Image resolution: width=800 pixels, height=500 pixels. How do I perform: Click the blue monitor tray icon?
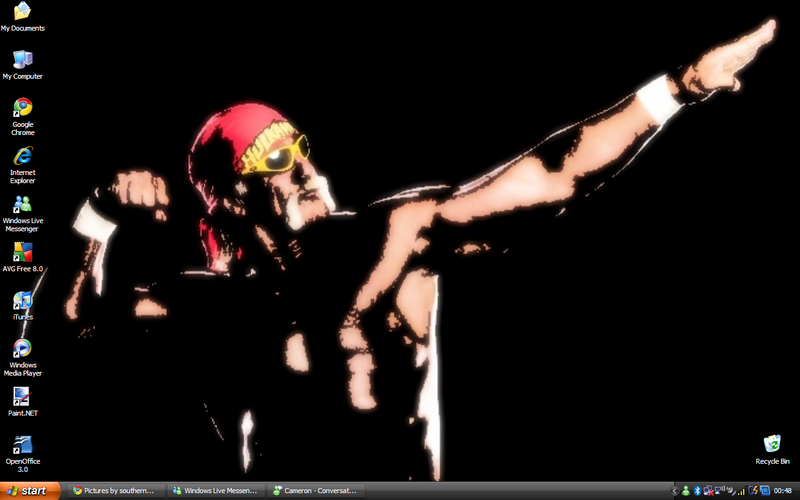click(765, 491)
